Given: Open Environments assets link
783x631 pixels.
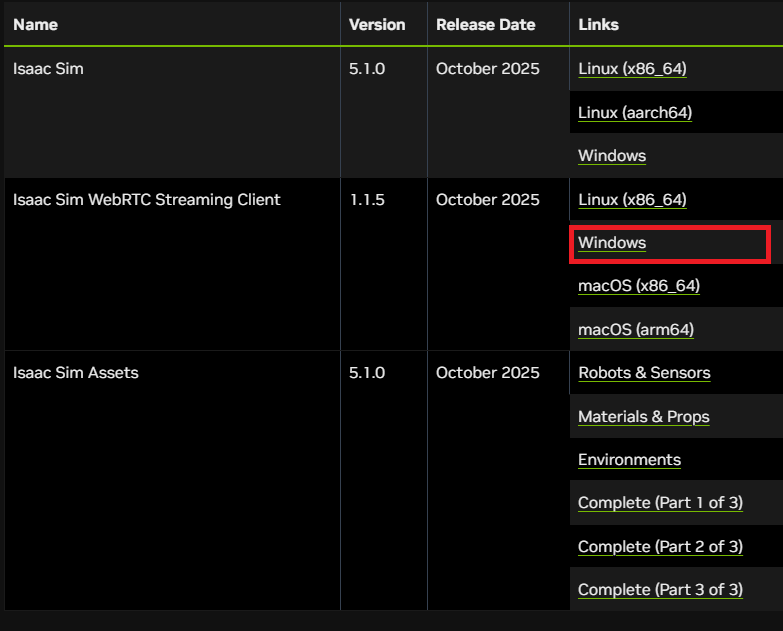Looking at the screenshot, I should pyautogui.click(x=629, y=460).
